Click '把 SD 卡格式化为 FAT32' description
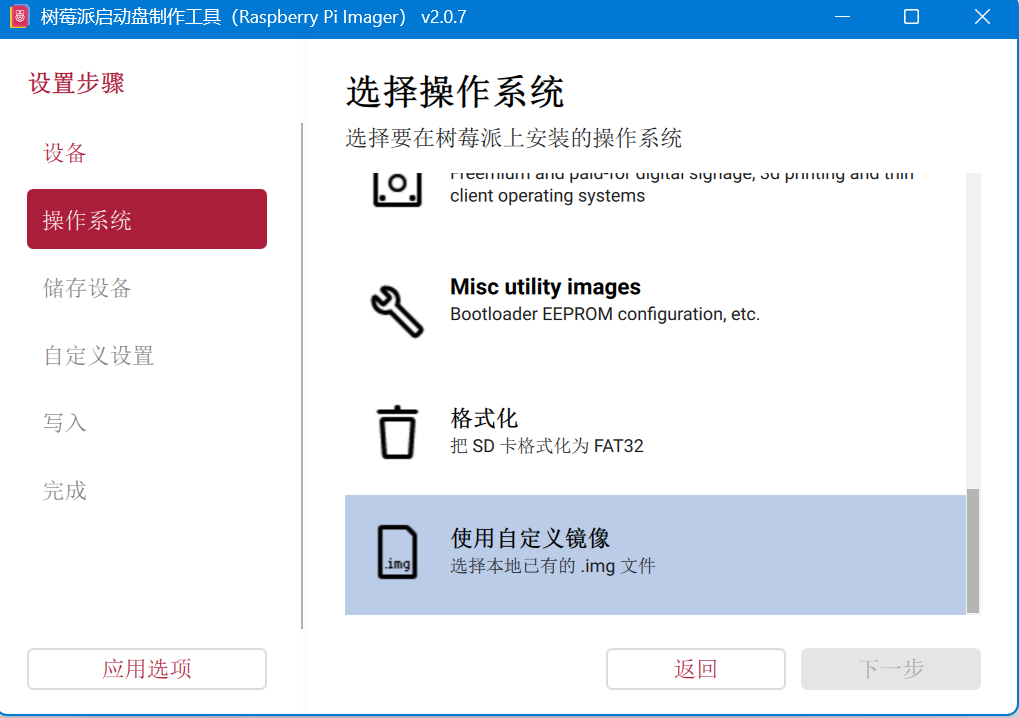 (x=547, y=446)
